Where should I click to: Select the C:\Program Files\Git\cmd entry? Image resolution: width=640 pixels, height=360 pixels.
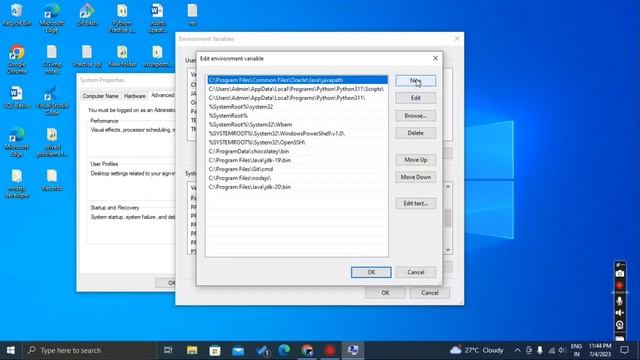pos(297,169)
